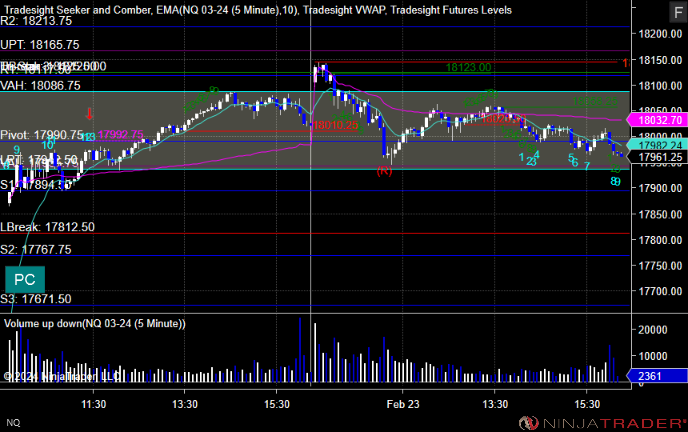Click the red (R) marker below candles
The width and height of the screenshot is (688, 432).
coord(384,171)
